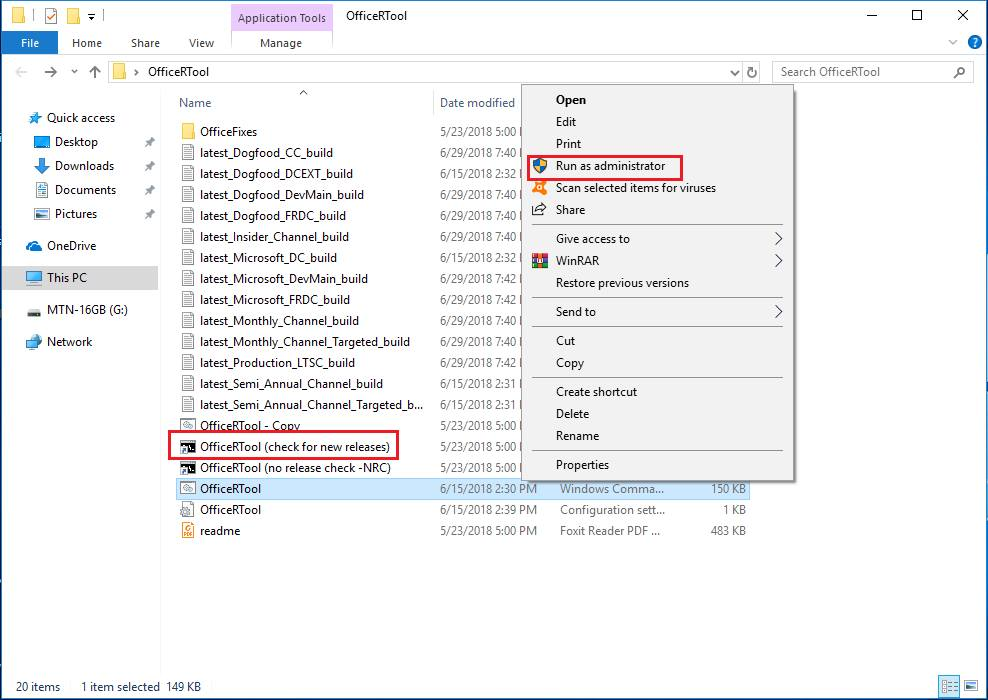
Task: Select the OfficeRTool configuration settings file icon
Action: 188,510
